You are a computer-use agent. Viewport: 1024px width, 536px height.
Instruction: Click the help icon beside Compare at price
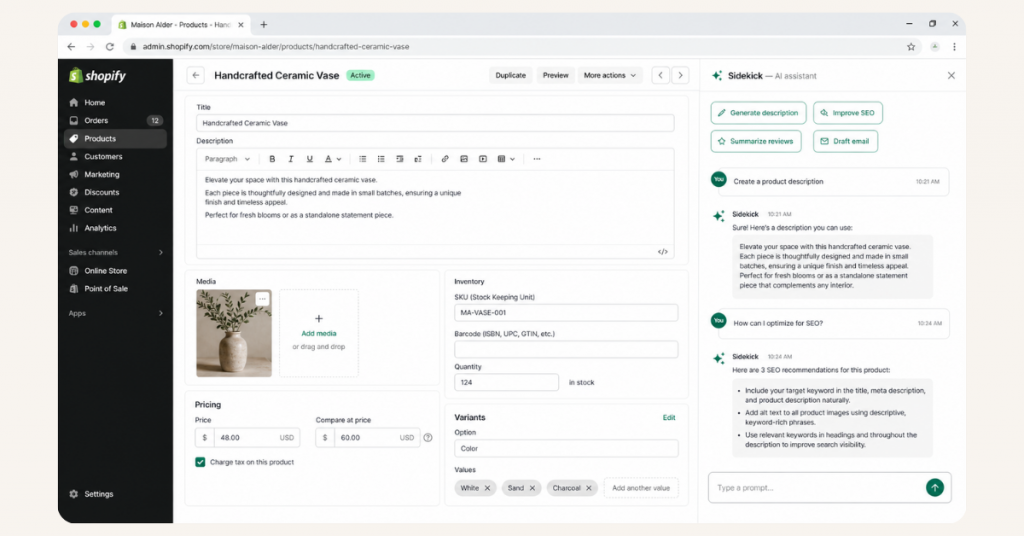point(428,437)
